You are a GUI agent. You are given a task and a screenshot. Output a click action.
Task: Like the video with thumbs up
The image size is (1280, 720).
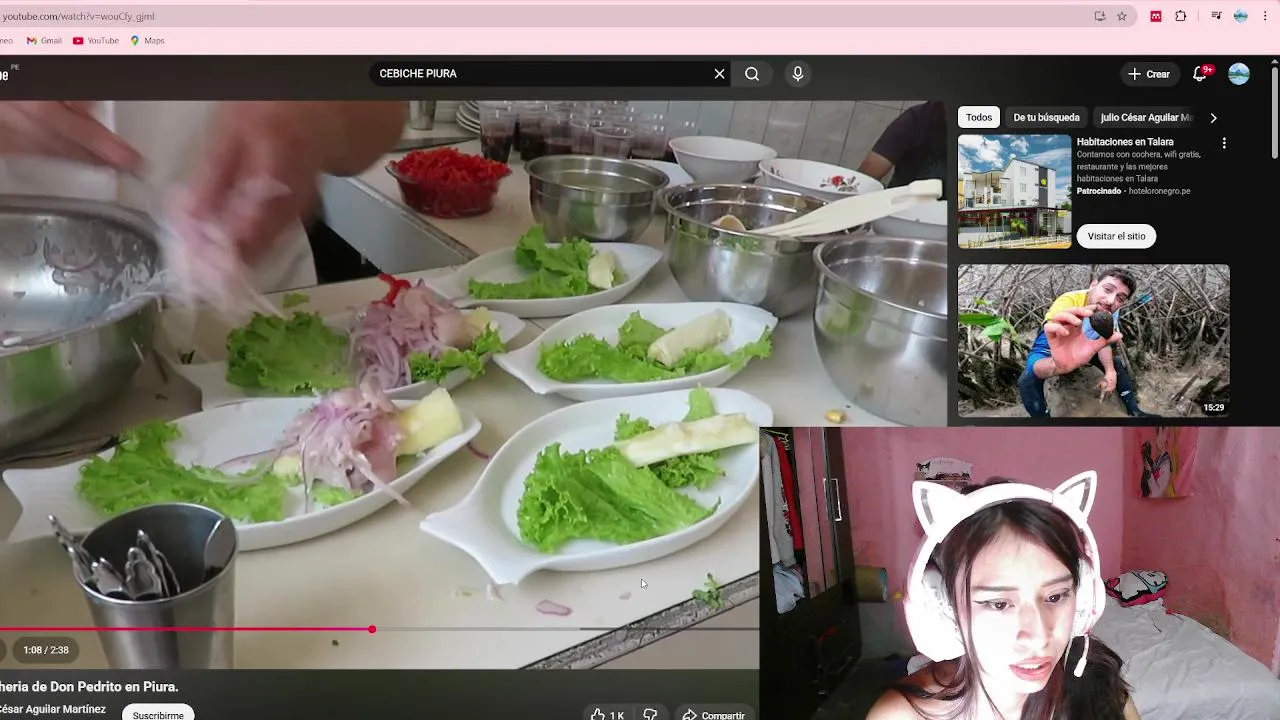click(607, 714)
